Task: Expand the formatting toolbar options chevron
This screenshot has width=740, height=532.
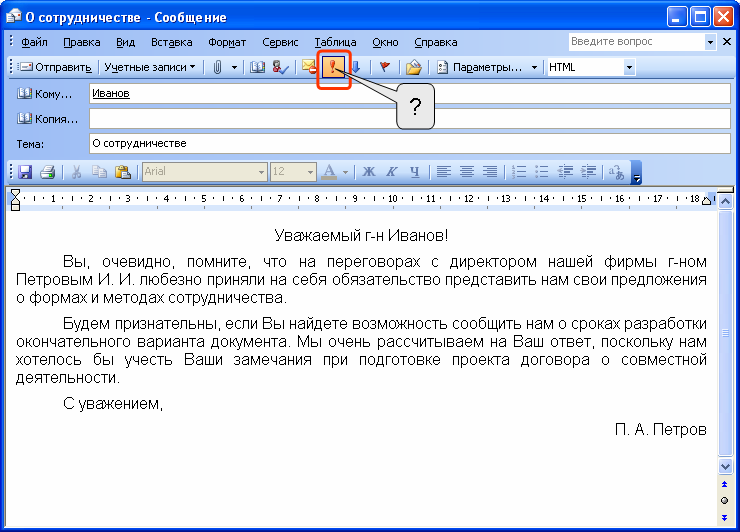Action: (636, 172)
